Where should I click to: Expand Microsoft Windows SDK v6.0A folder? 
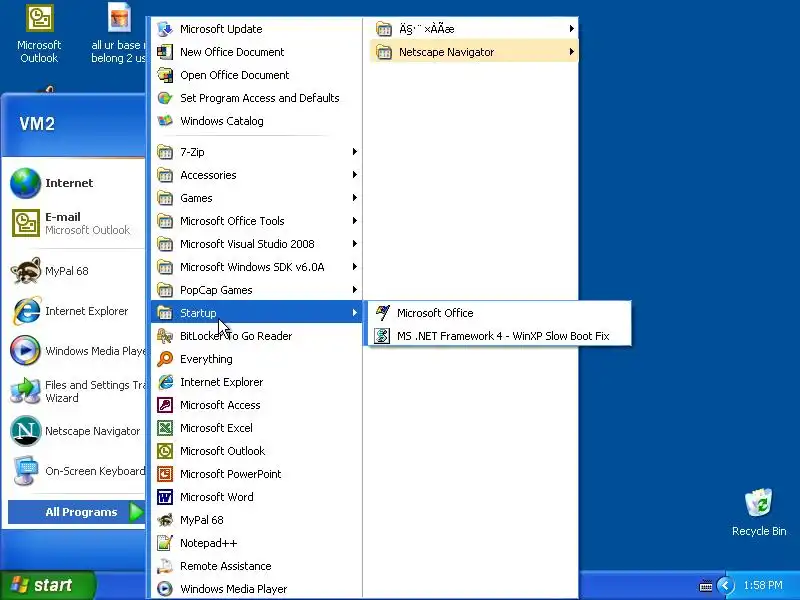click(x=257, y=267)
